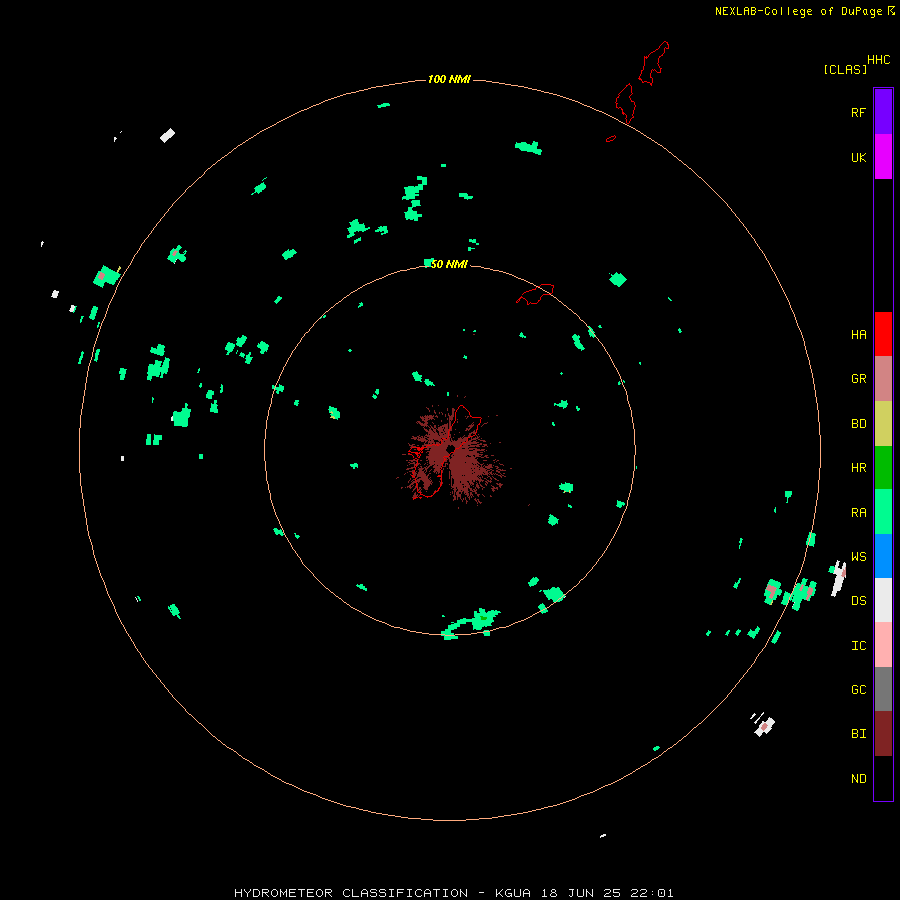Click the "DS" legend label
This screenshot has width=900, height=900.
click(858, 601)
